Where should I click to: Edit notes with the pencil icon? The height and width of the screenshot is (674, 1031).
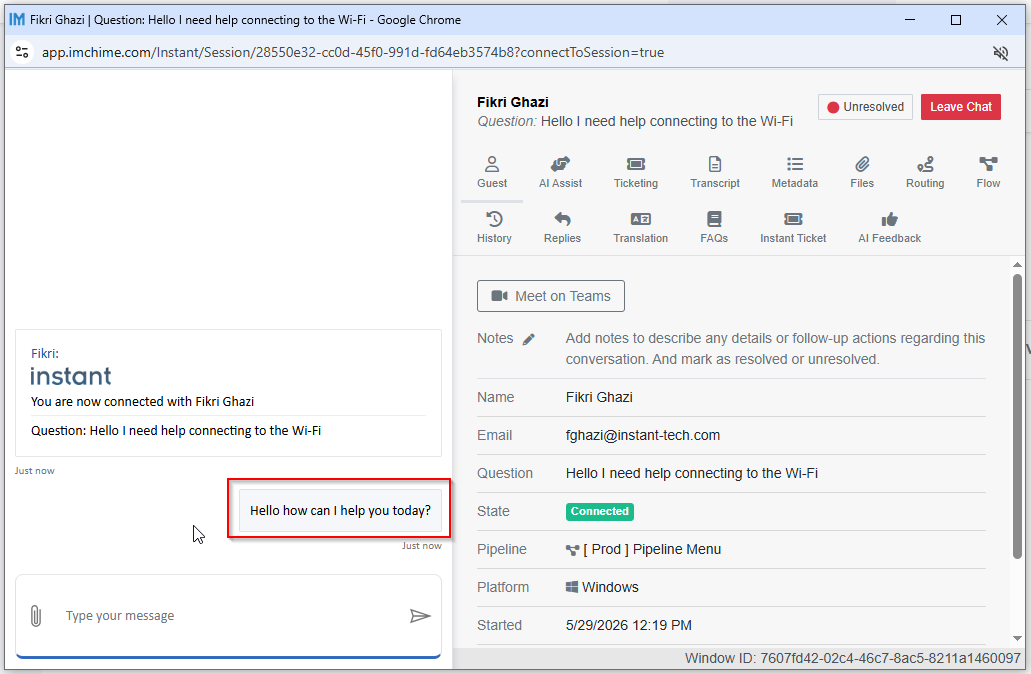click(x=529, y=339)
